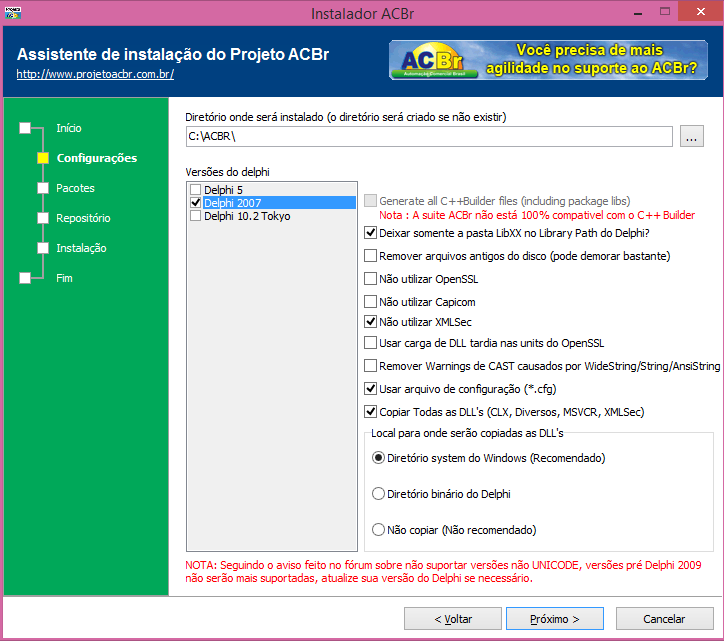Screen dimensions: 724x641
Task: Enable 'Remover Warnings de CAST' checkbox
Action: 370,366
